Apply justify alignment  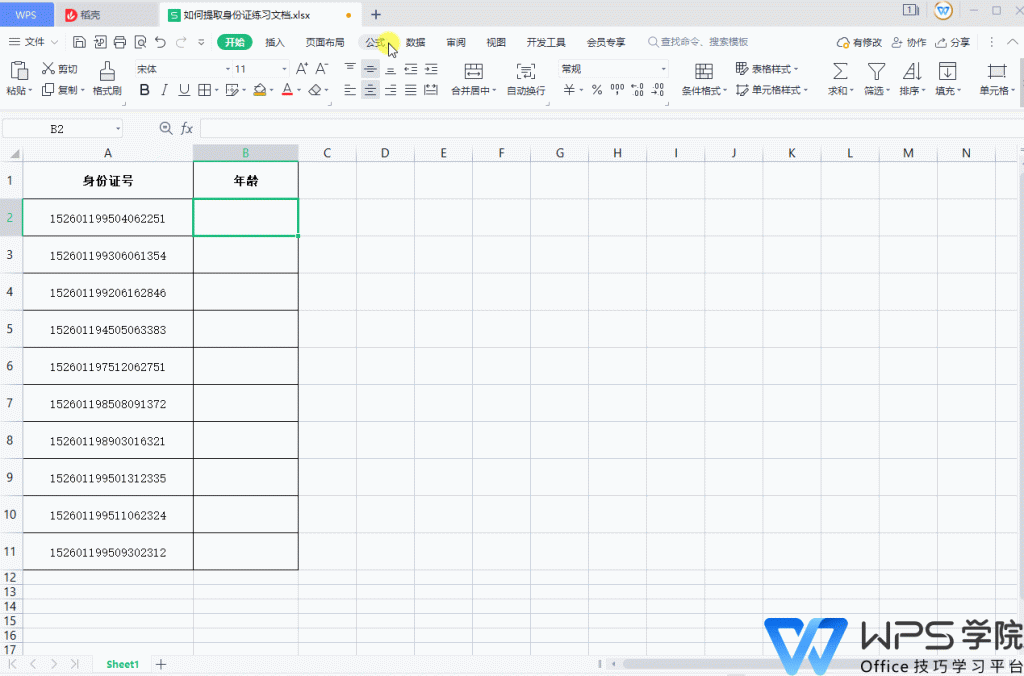[411, 90]
